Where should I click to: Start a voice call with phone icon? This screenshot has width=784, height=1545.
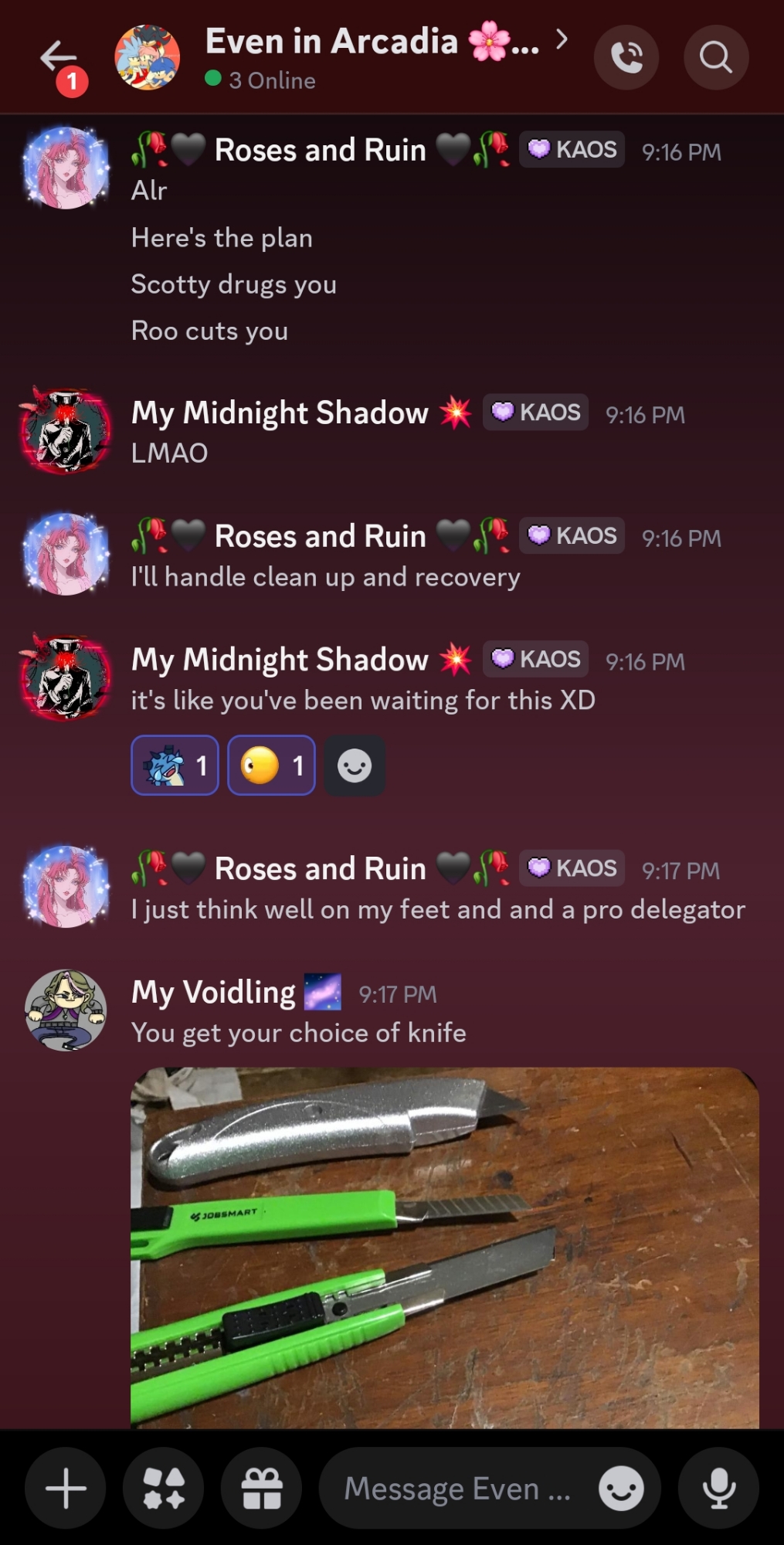pyautogui.click(x=626, y=57)
